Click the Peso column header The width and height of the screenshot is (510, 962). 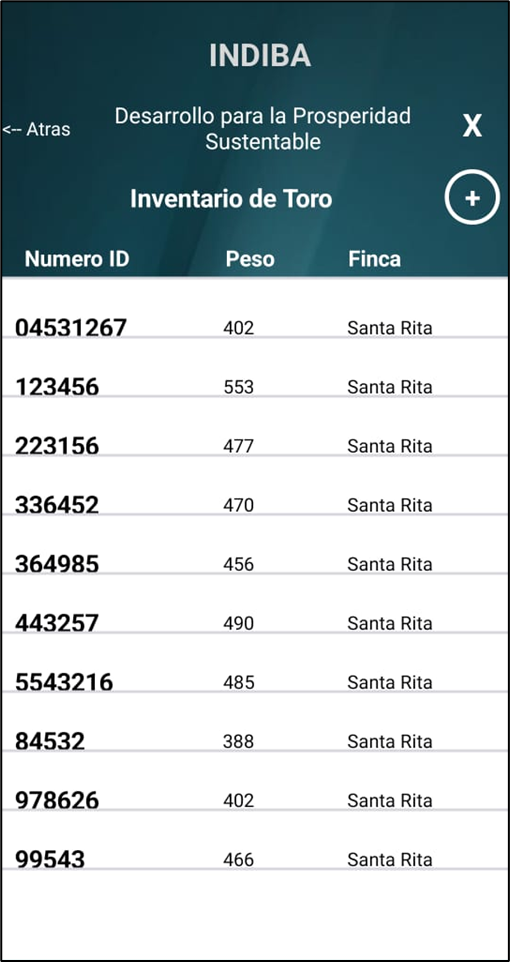250,259
